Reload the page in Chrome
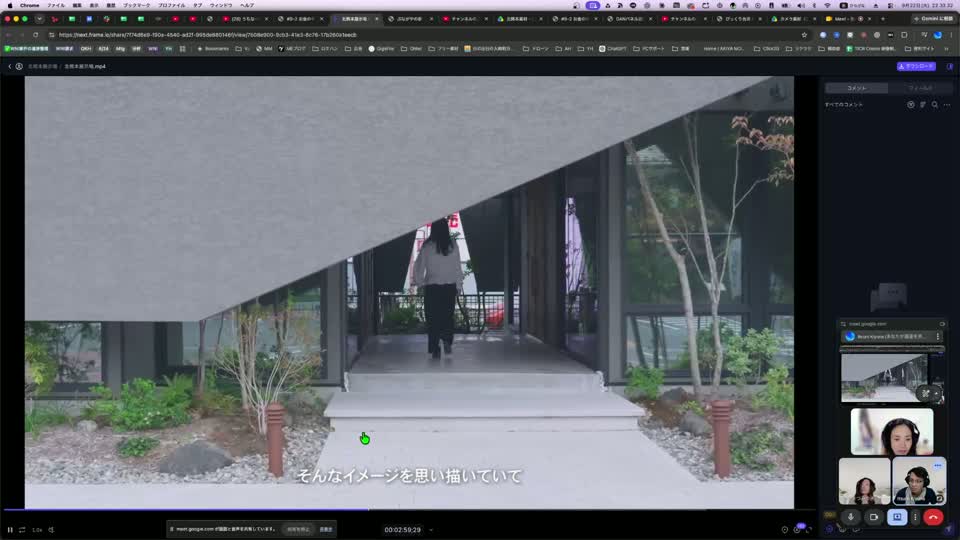This screenshot has height=540, width=960. [36, 35]
